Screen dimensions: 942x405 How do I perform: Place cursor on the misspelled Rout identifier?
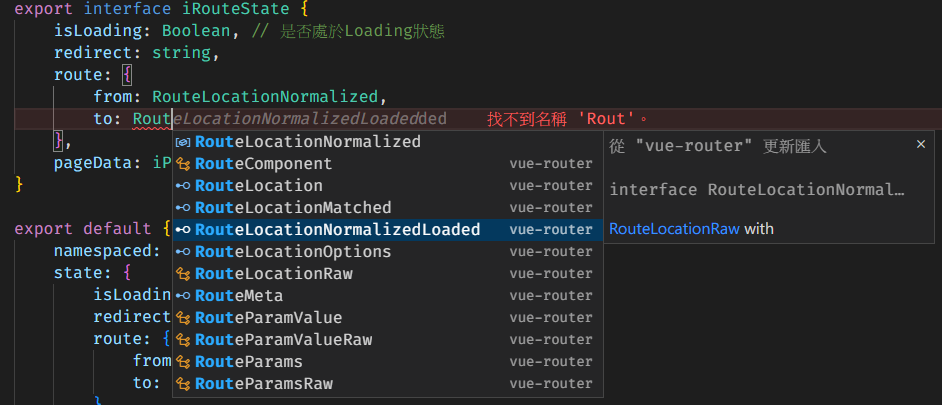tap(152, 119)
